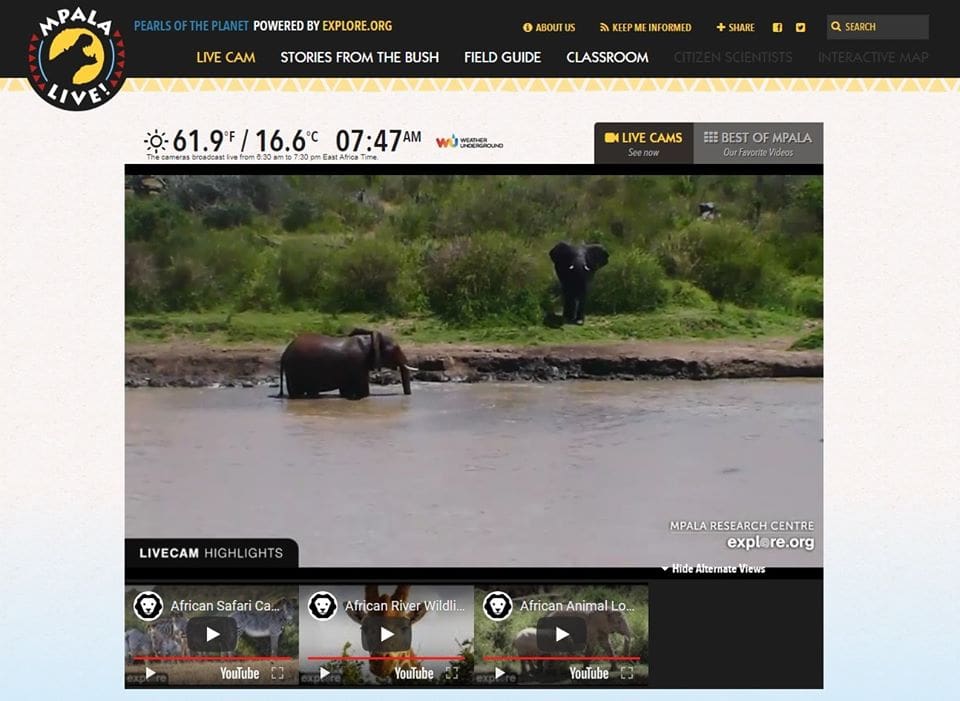Fullscreen the African River Wildlife video
The height and width of the screenshot is (701, 960).
[452, 673]
